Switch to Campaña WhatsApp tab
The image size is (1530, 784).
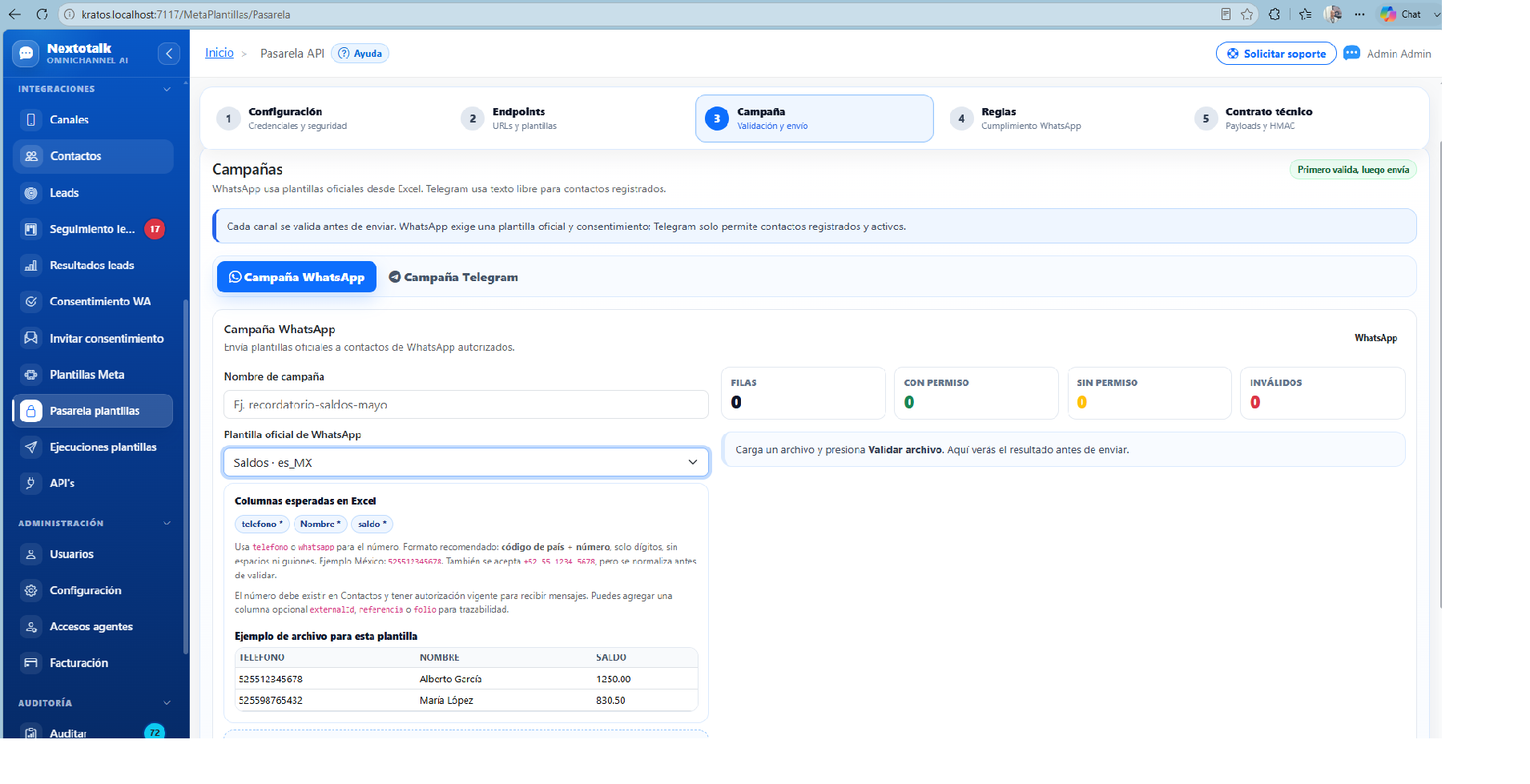pyautogui.click(x=296, y=277)
